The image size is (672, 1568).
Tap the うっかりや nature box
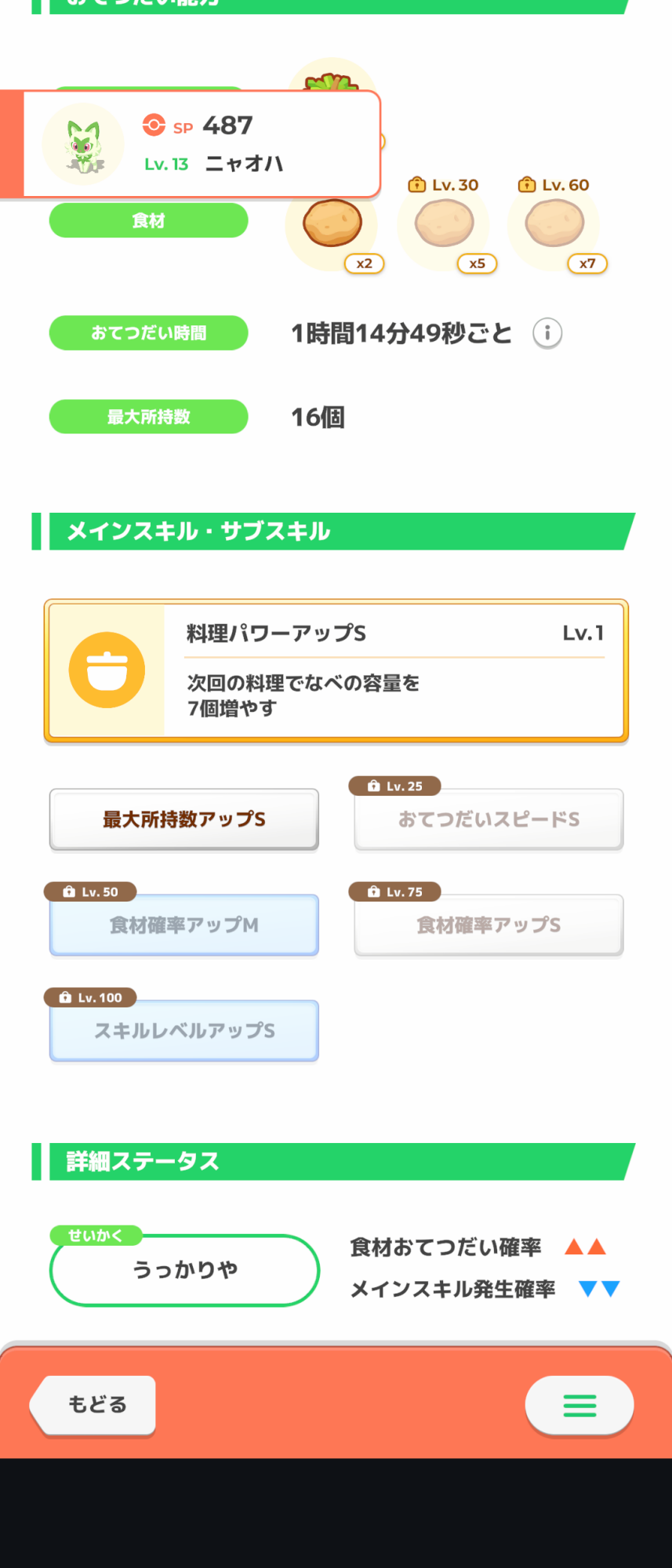coord(184,1270)
